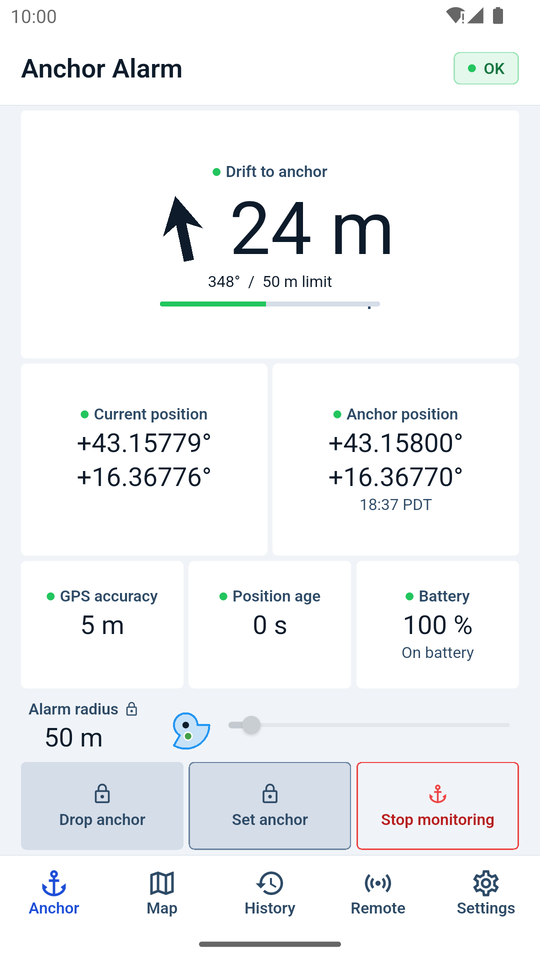Tap the 'Anchor position' label

click(402, 414)
